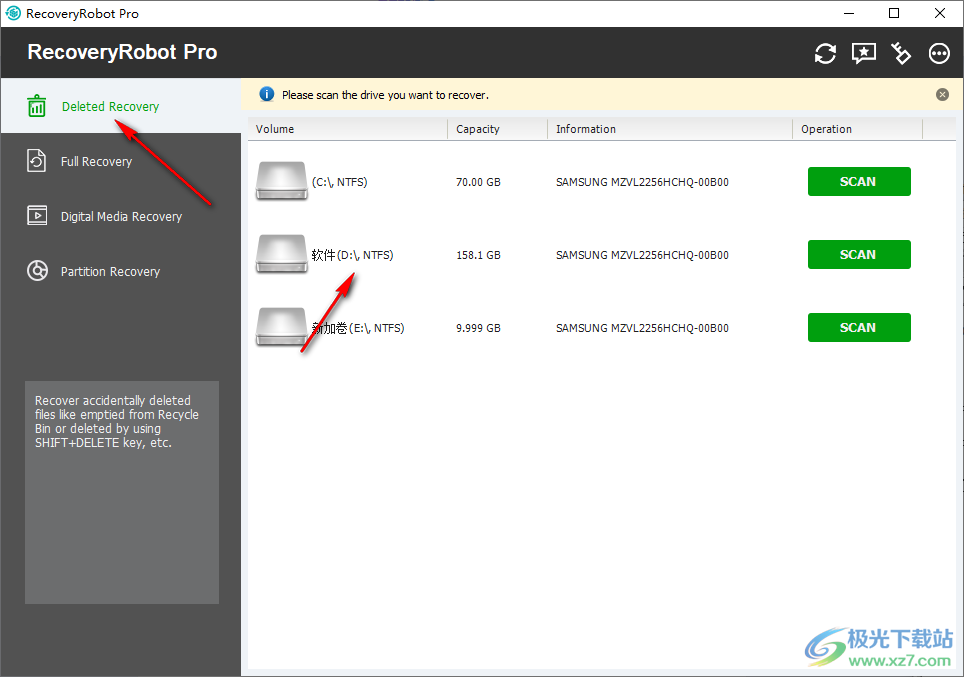Click the blue info icon in the notice bar
The width and height of the screenshot is (964, 677).
(x=267, y=94)
